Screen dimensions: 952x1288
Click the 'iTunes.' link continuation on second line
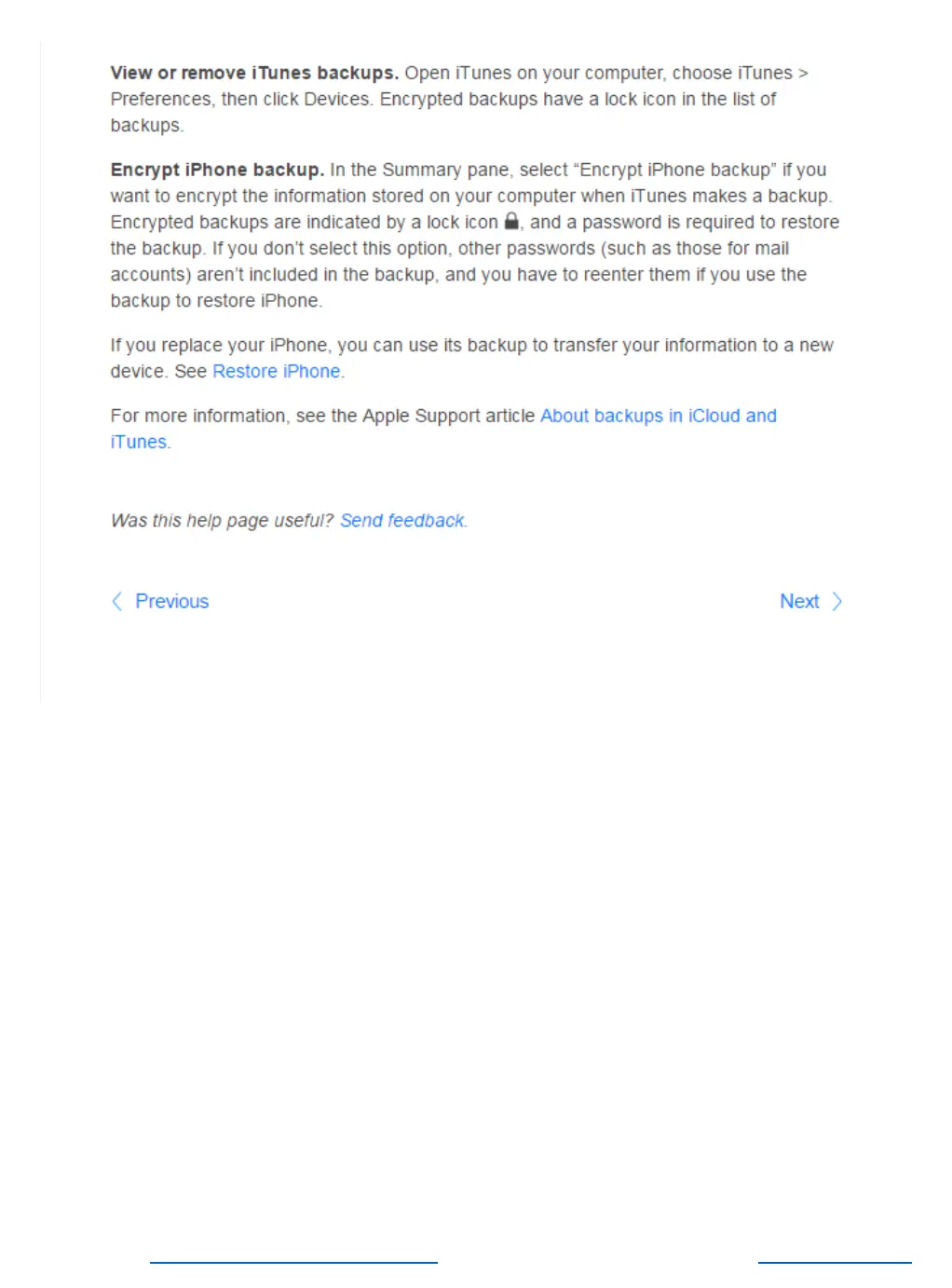click(x=139, y=442)
